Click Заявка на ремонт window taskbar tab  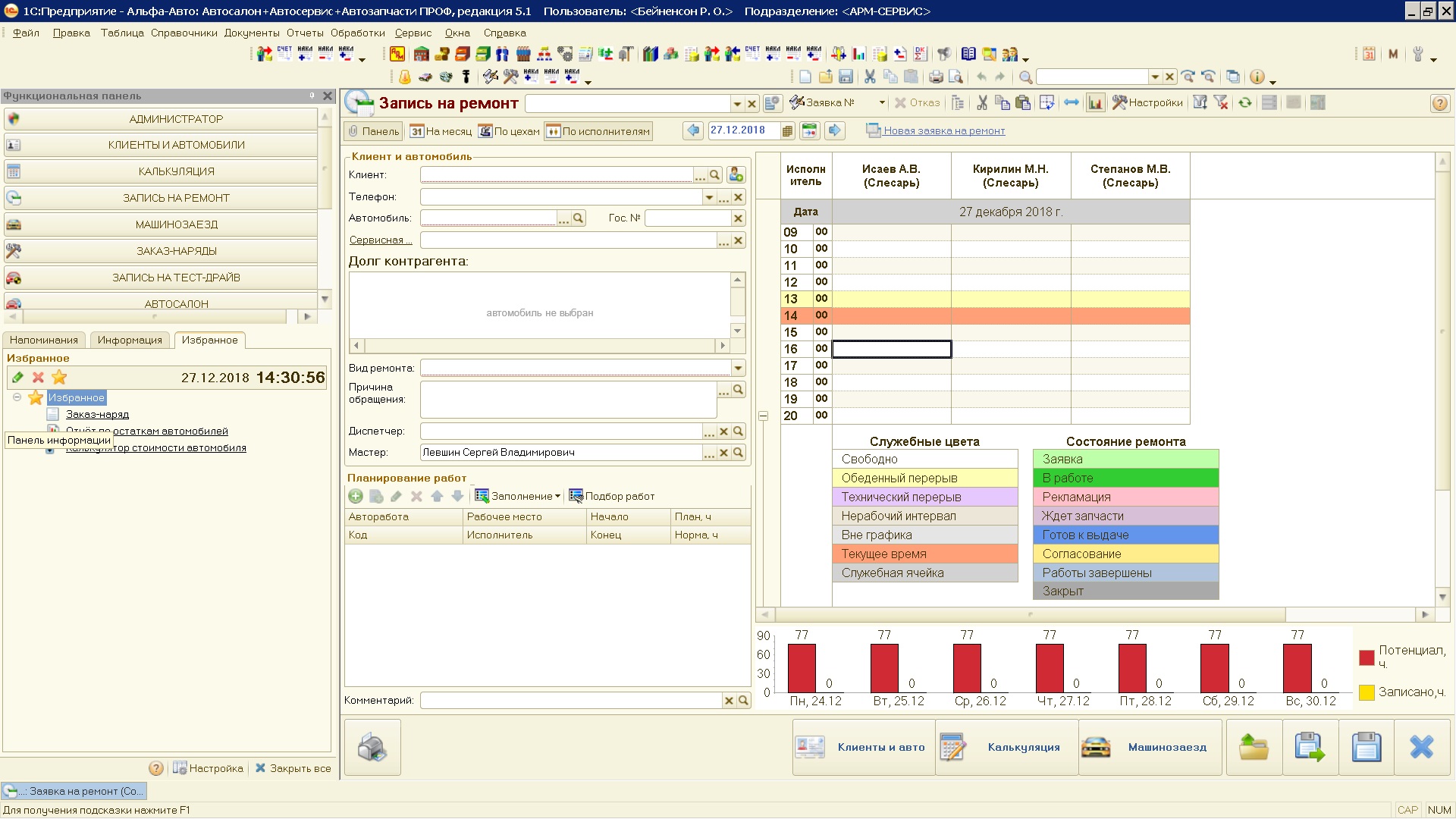(74, 791)
